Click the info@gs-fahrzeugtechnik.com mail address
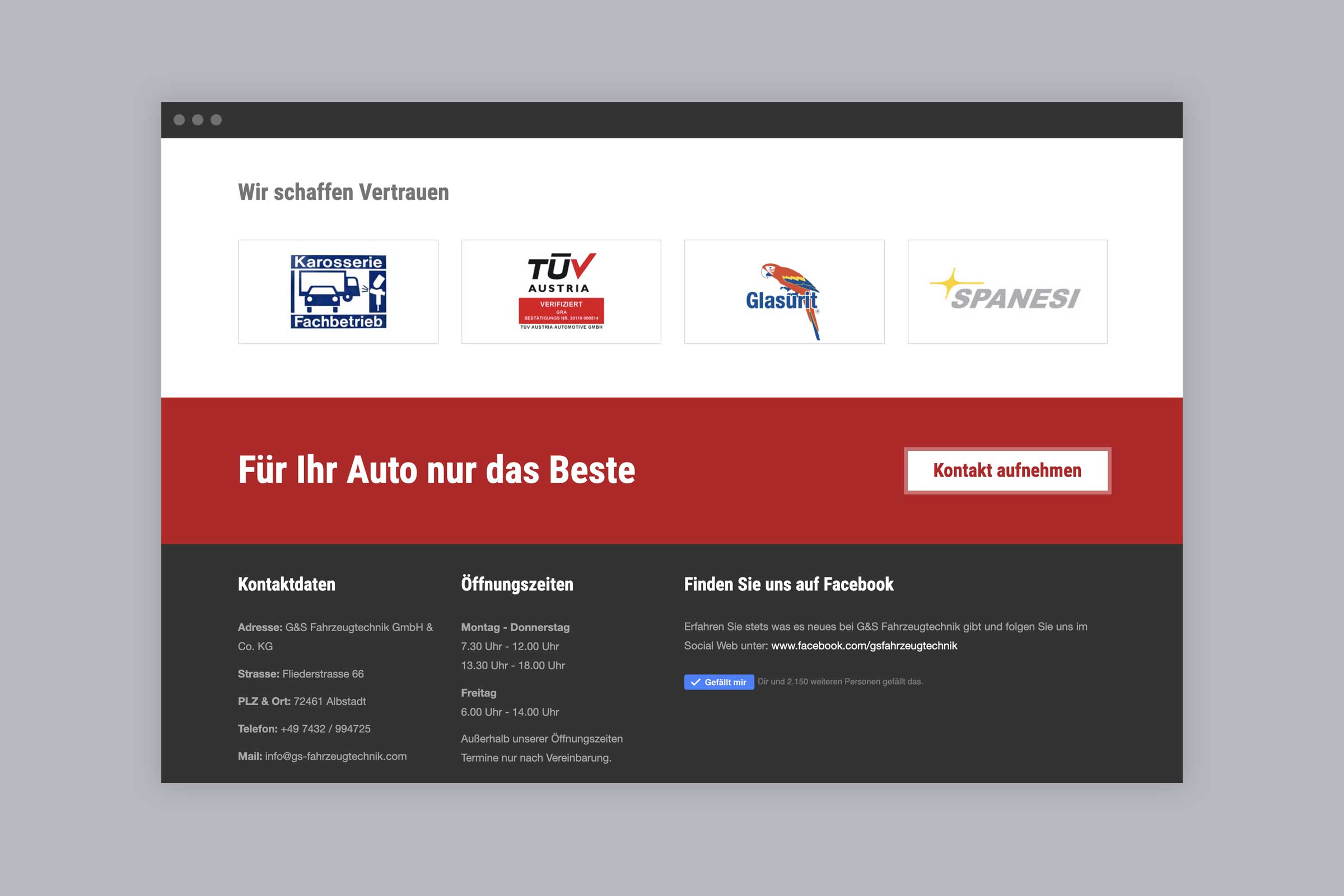Image resolution: width=1344 pixels, height=896 pixels. (336, 756)
